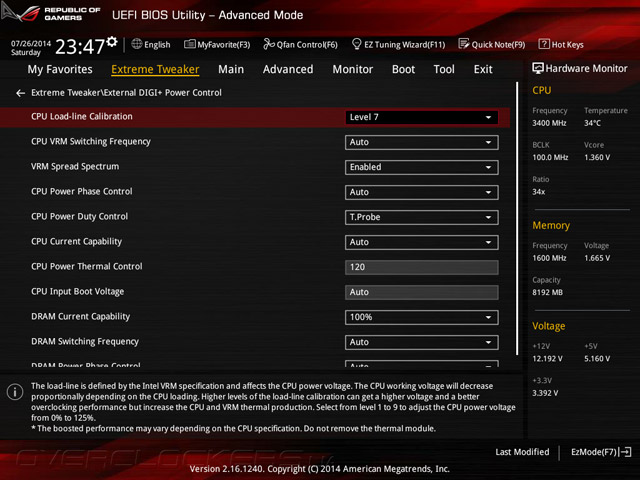Launch EZ Tuning Wizard bulb icon
The width and height of the screenshot is (640, 480).
point(356,44)
